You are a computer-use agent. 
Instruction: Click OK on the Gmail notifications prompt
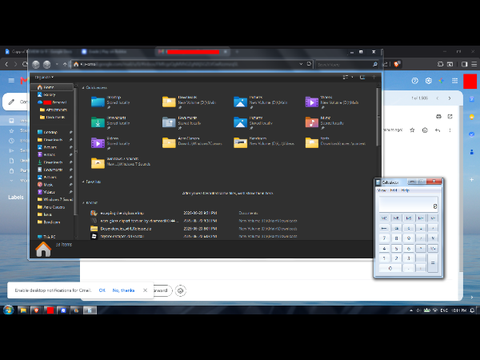coord(102,290)
